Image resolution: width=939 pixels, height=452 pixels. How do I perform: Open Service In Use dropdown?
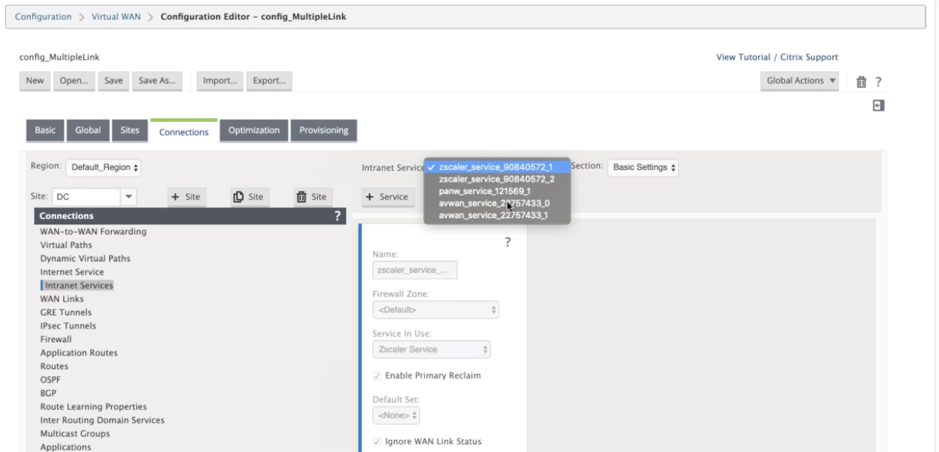click(431, 350)
